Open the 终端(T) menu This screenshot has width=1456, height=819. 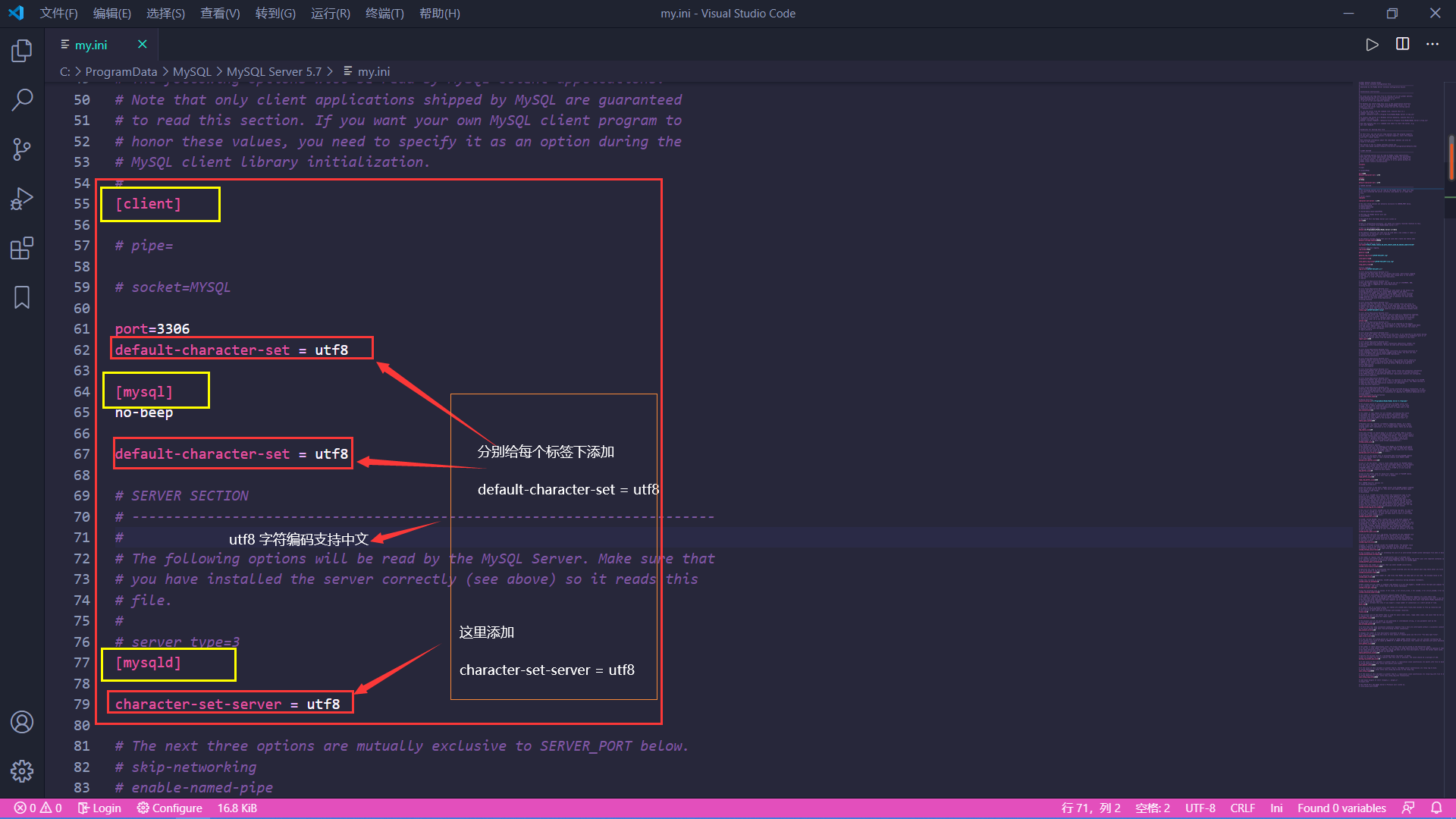[384, 14]
